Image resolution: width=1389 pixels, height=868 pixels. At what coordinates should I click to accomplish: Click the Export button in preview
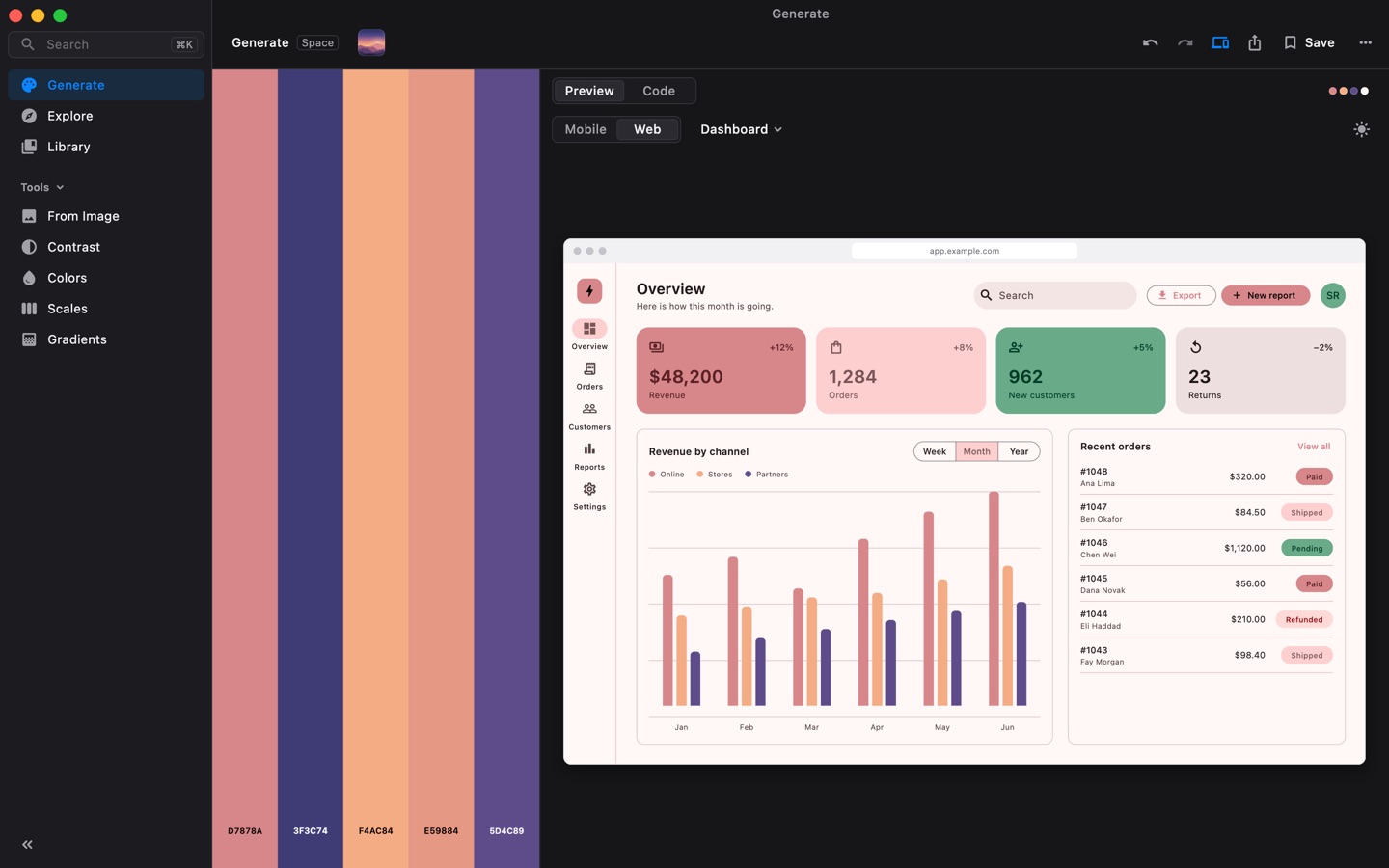[1181, 295]
